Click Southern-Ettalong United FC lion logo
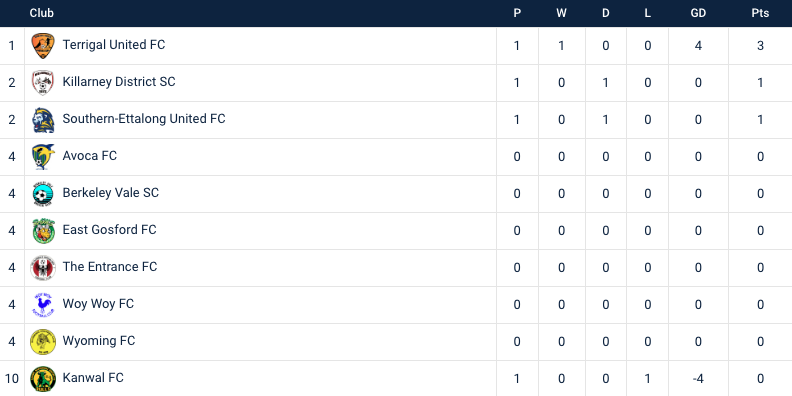Image resolution: width=792 pixels, height=396 pixels. pyautogui.click(x=43, y=120)
